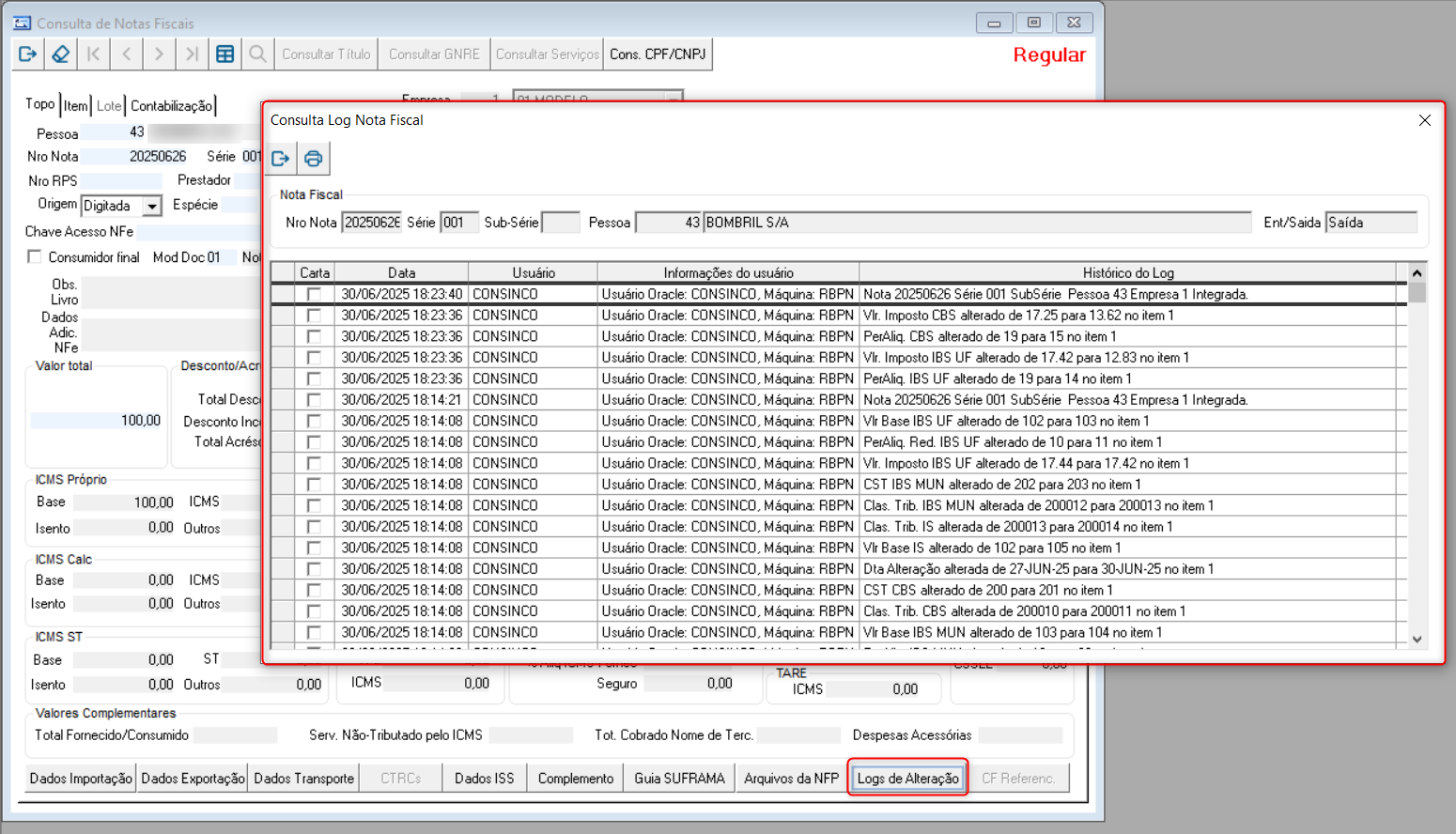Toggle the Consumidor final checkbox
The width and height of the screenshot is (1456, 834).
(35, 256)
